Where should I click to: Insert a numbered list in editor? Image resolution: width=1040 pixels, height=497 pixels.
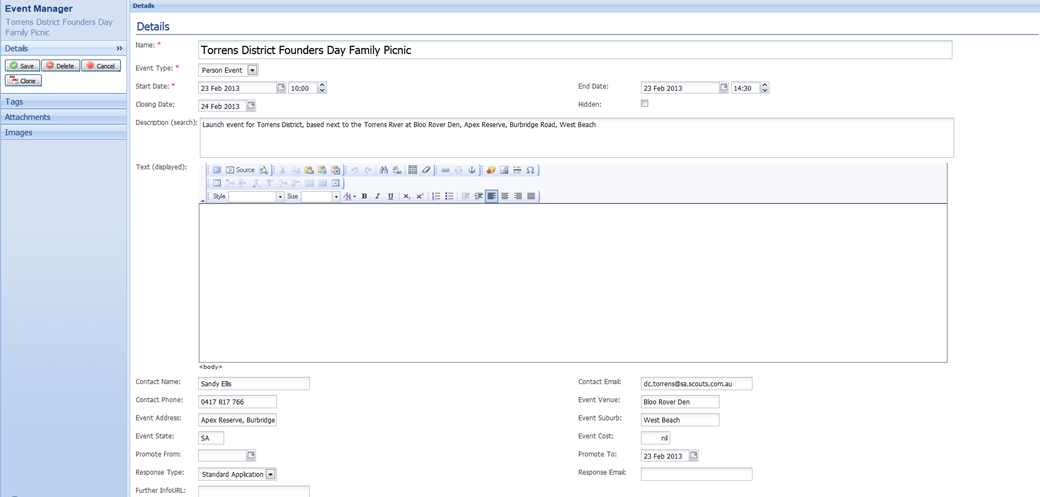pos(436,197)
